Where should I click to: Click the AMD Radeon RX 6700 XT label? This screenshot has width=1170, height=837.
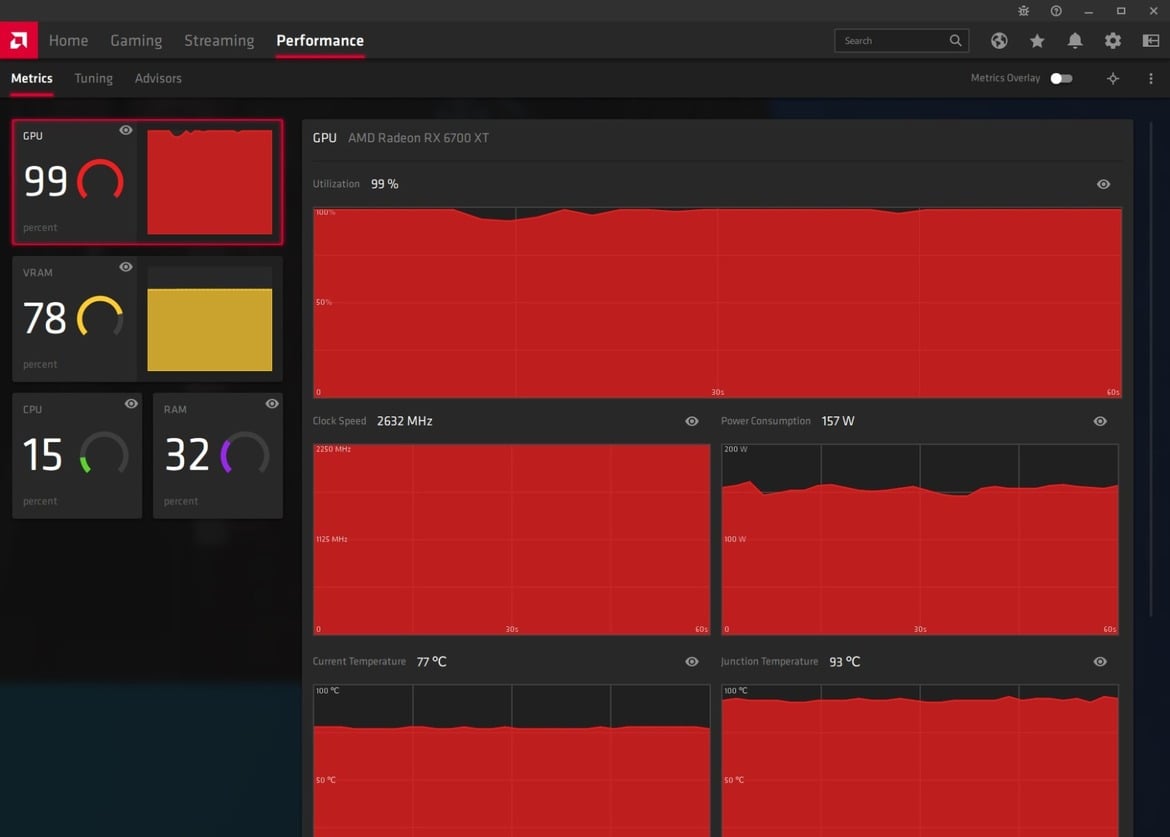click(418, 138)
